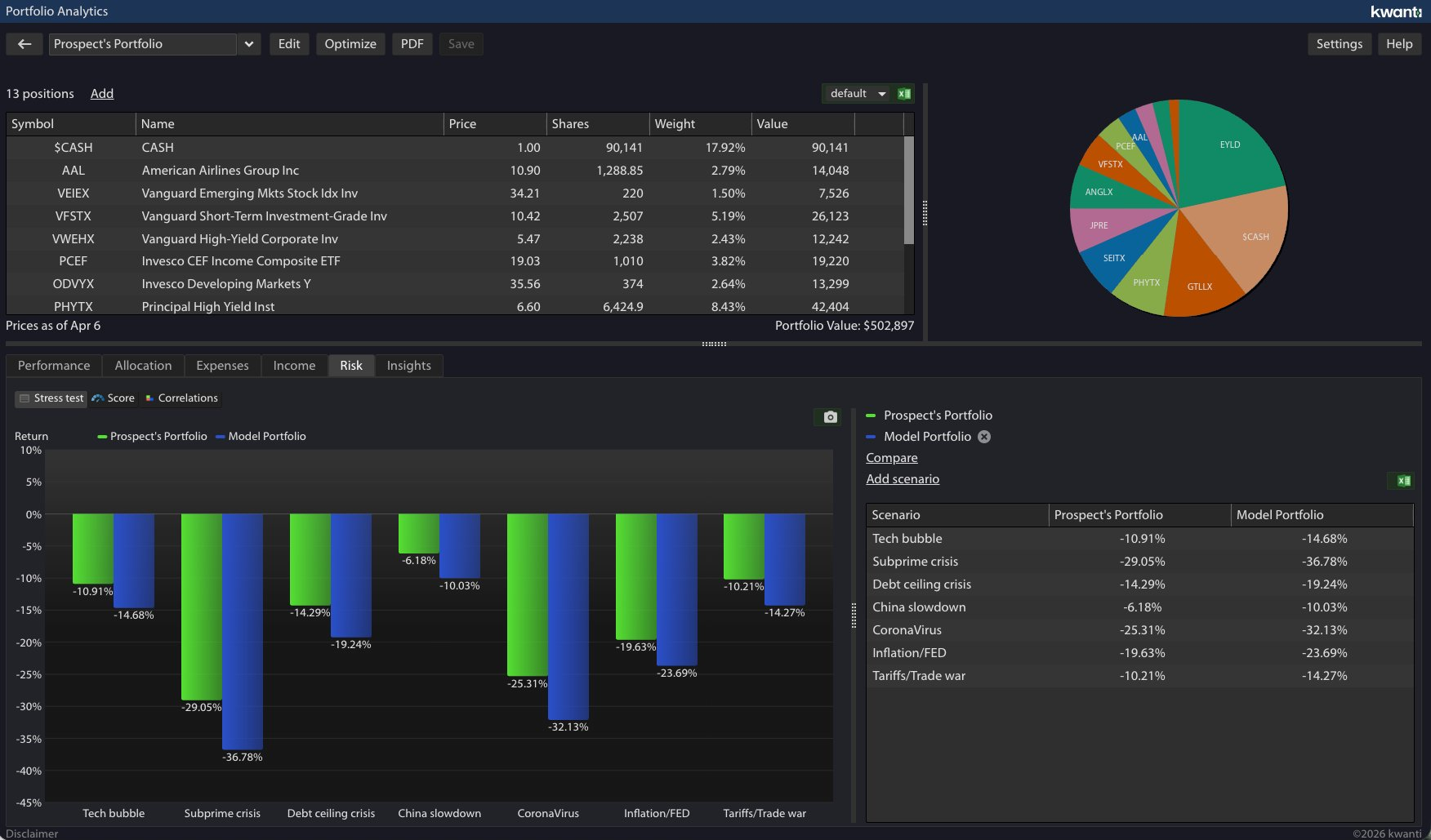
Task: Open the Compare link
Action: tap(891, 458)
